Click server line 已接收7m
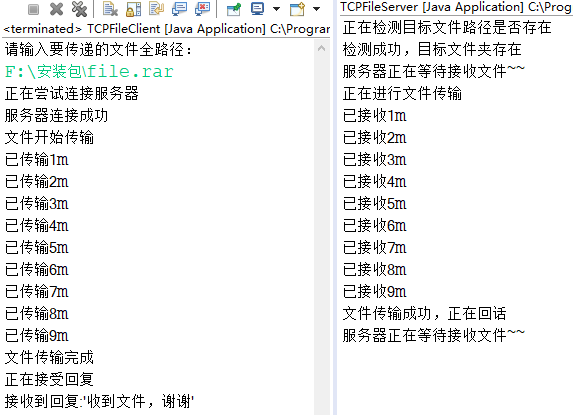The width and height of the screenshot is (573, 415). [x=375, y=247]
